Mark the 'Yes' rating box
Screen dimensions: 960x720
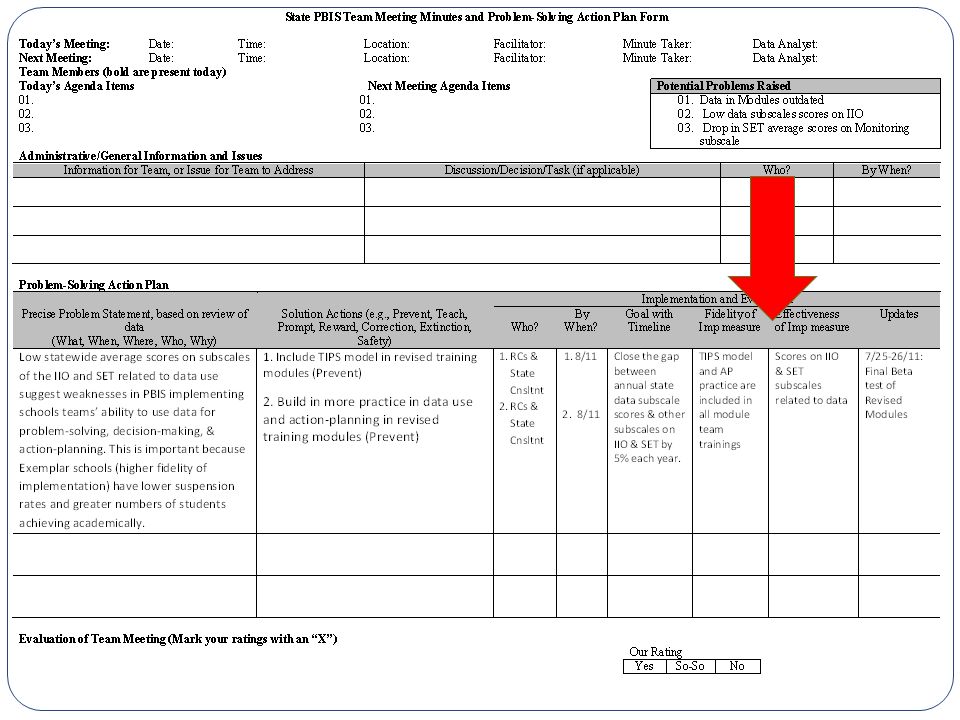pos(645,666)
